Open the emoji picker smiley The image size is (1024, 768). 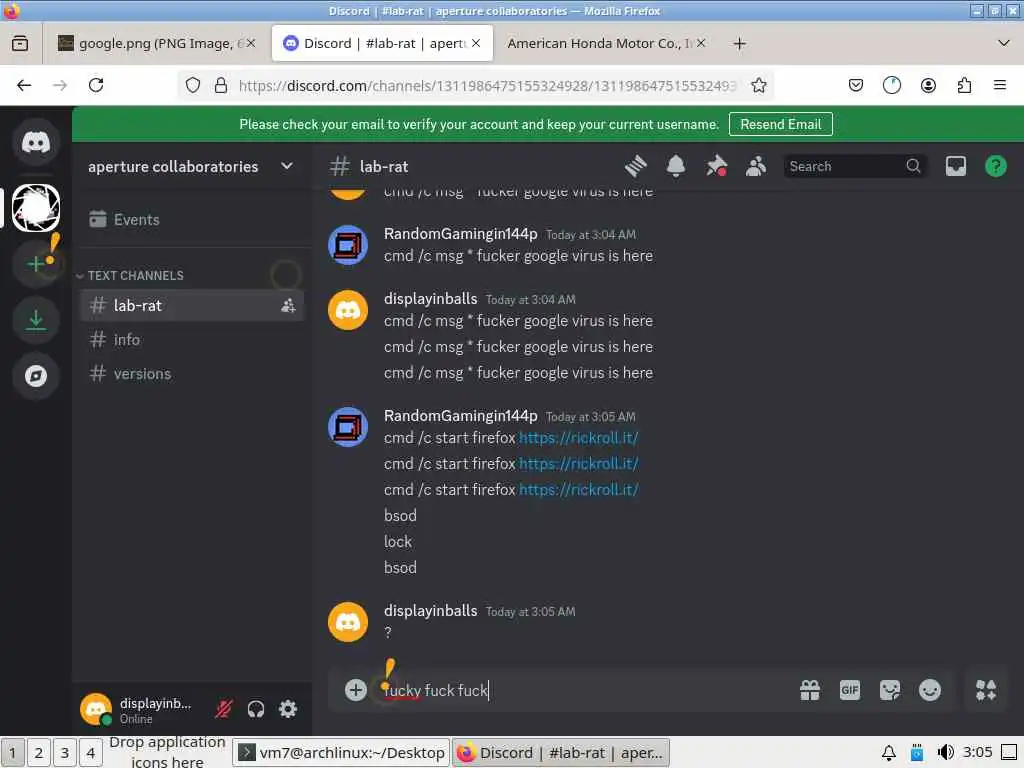(x=930, y=690)
